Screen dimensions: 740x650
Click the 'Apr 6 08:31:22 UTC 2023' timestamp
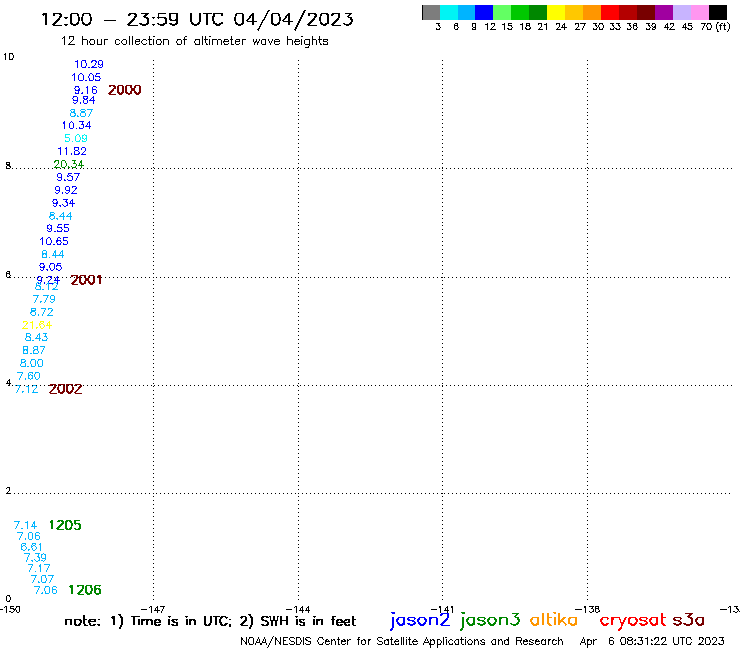pos(652,642)
